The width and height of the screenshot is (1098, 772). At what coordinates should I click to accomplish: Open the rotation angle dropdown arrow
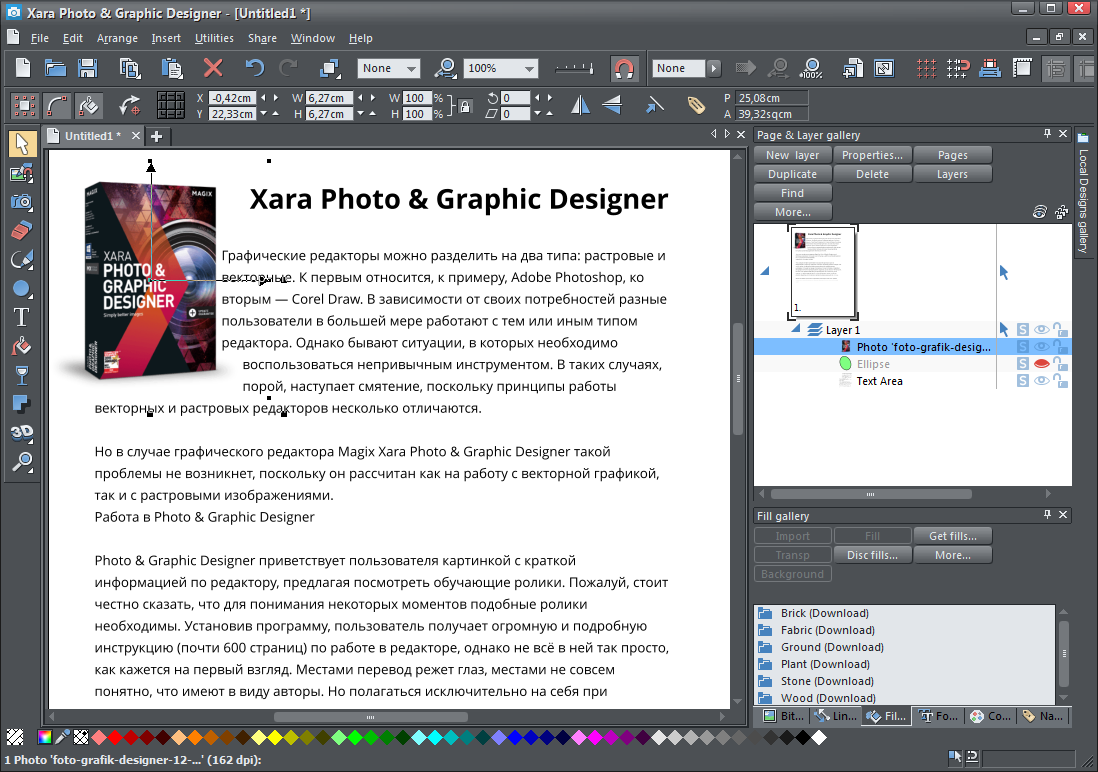coord(538,98)
